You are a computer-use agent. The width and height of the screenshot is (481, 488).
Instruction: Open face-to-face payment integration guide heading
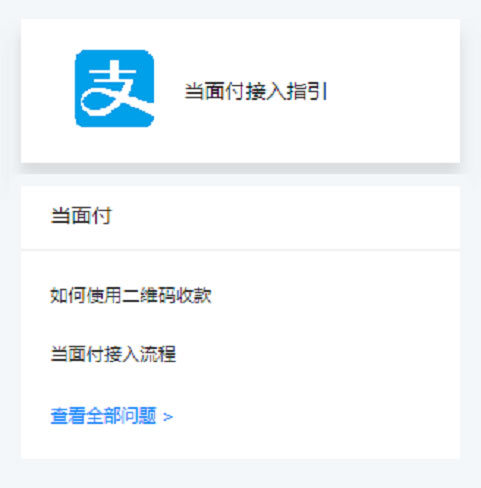(x=256, y=91)
